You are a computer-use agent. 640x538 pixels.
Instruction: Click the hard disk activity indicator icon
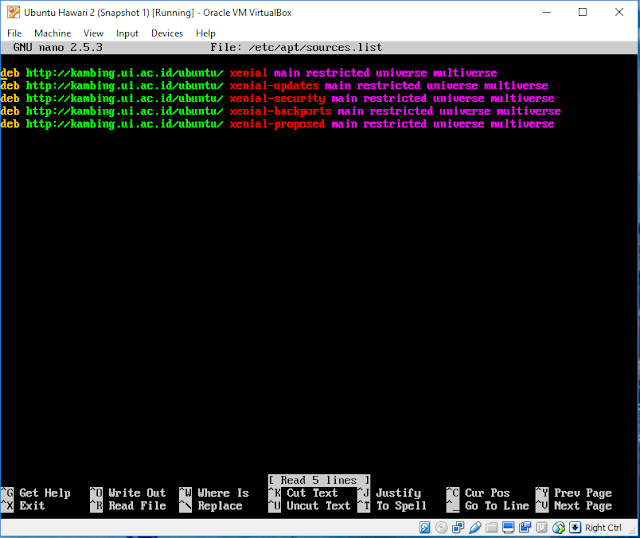tap(424, 528)
